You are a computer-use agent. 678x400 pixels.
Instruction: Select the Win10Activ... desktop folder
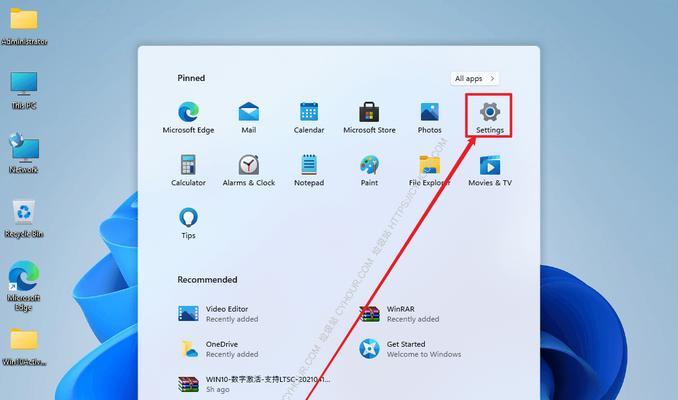coord(24,347)
